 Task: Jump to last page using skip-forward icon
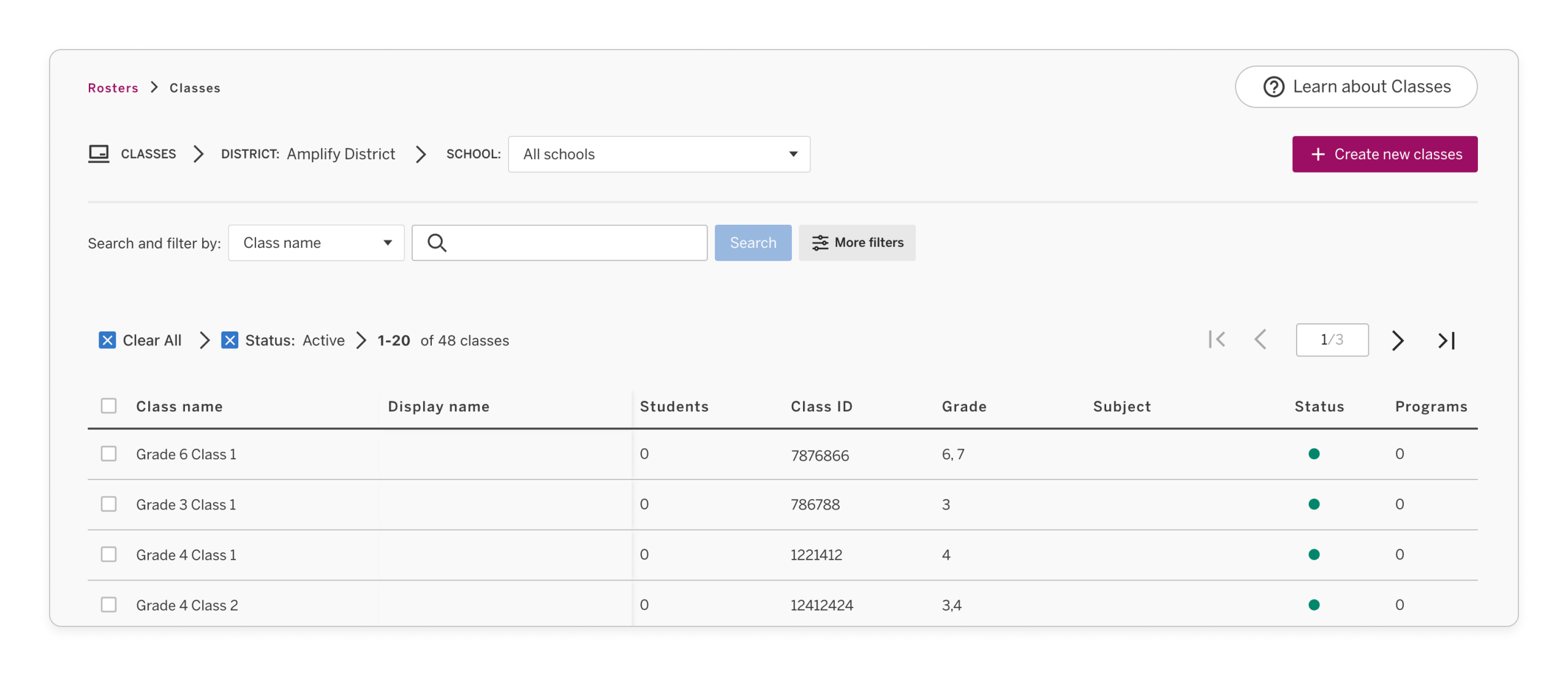point(1447,340)
